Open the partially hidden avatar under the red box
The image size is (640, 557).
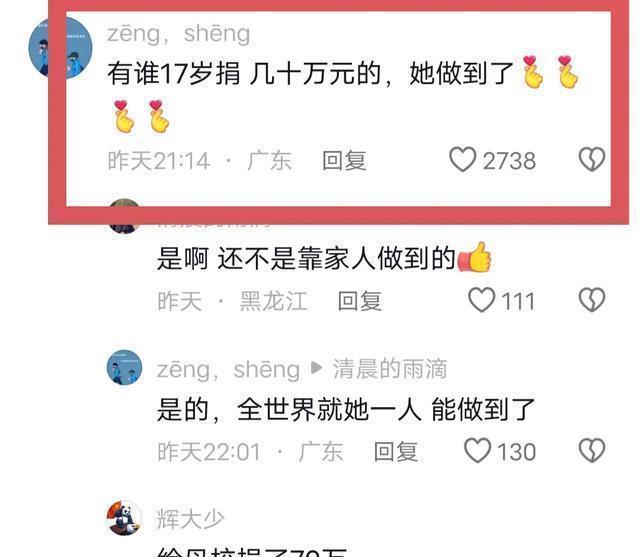(124, 216)
